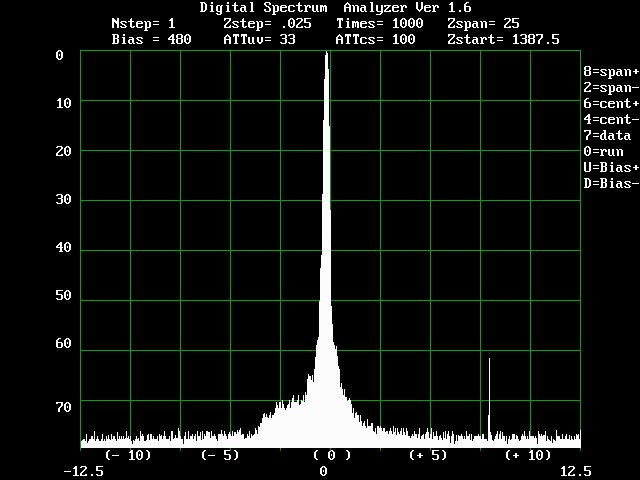Click the '0' y-axis top label

click(x=60, y=55)
